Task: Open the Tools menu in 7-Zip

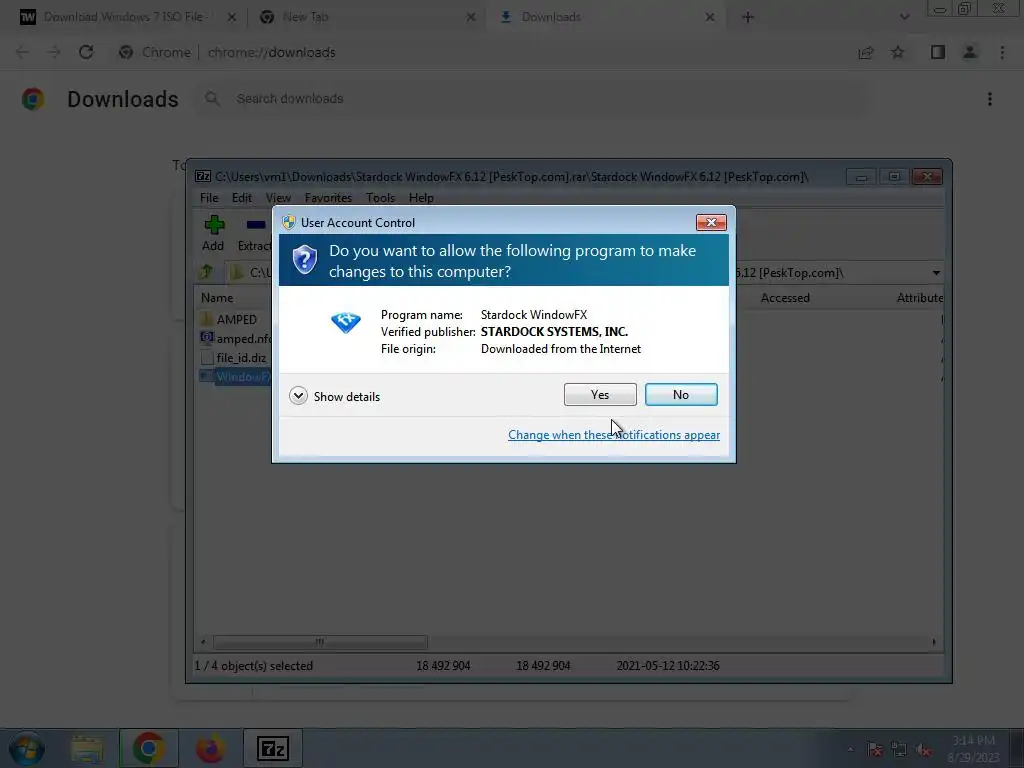Action: pyautogui.click(x=380, y=198)
